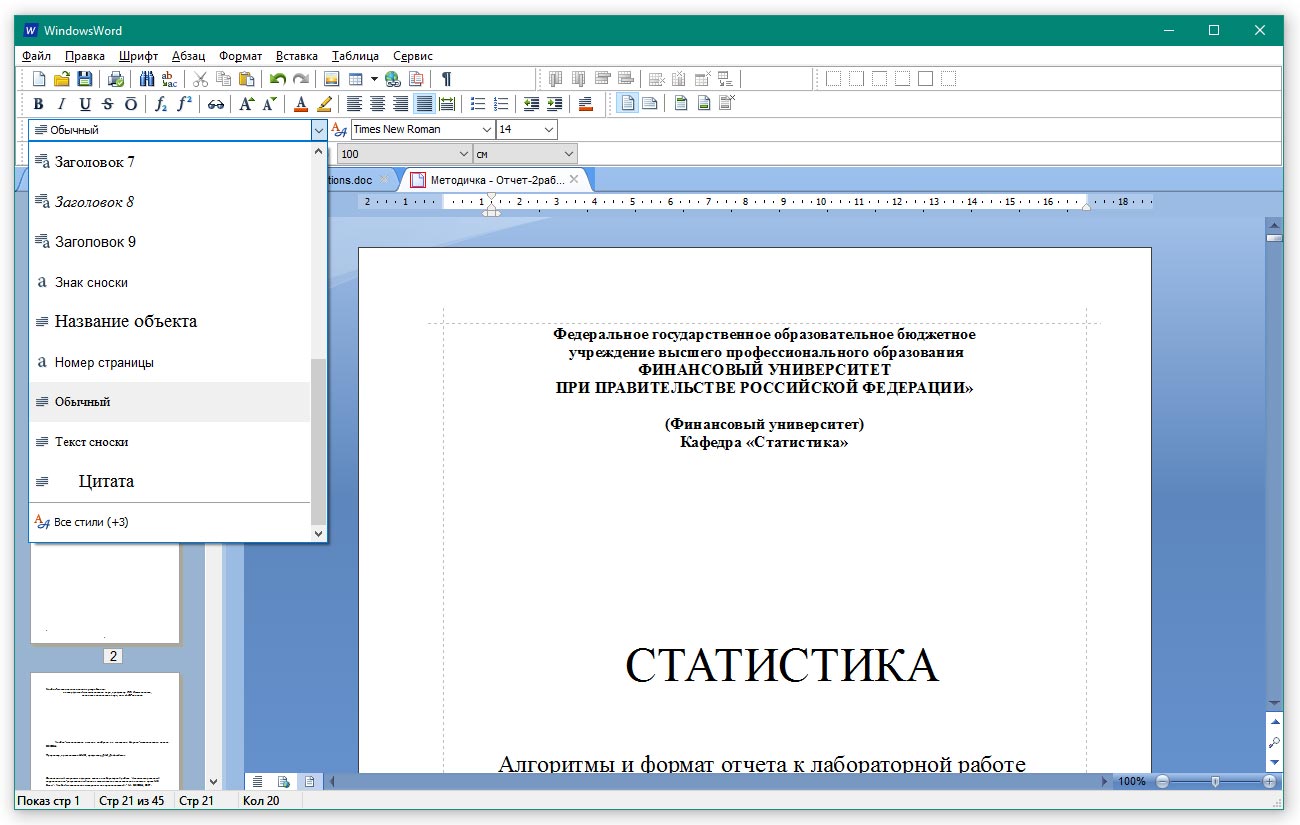
Task: Toggle justify paragraph alignment
Action: (x=424, y=104)
